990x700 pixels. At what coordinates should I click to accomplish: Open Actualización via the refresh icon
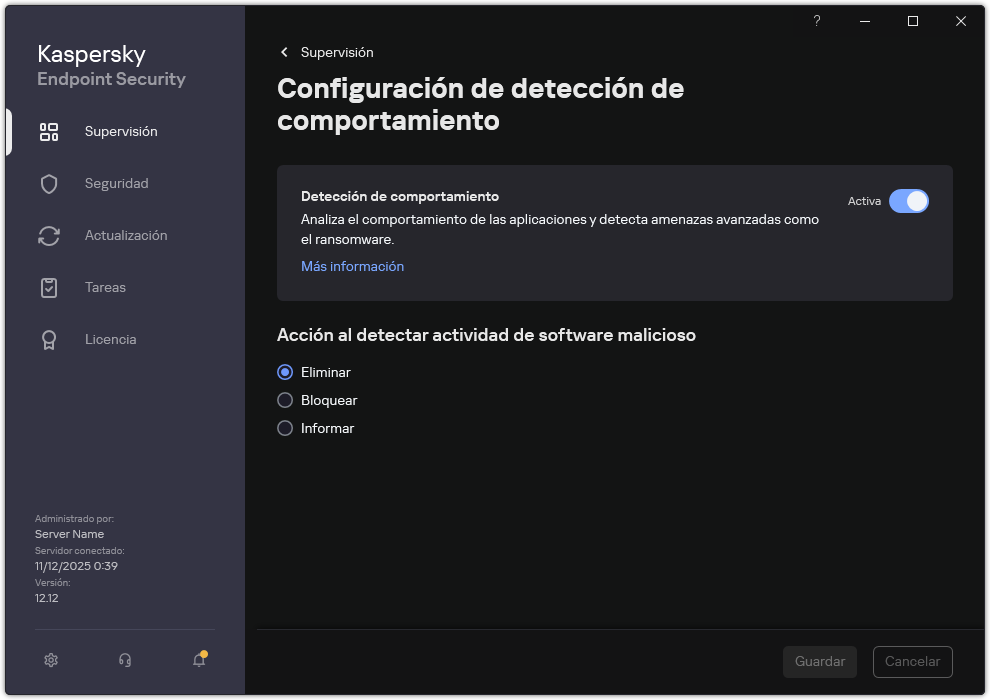point(49,235)
